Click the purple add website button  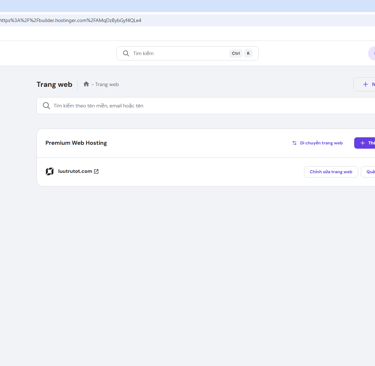pyautogui.click(x=365, y=143)
